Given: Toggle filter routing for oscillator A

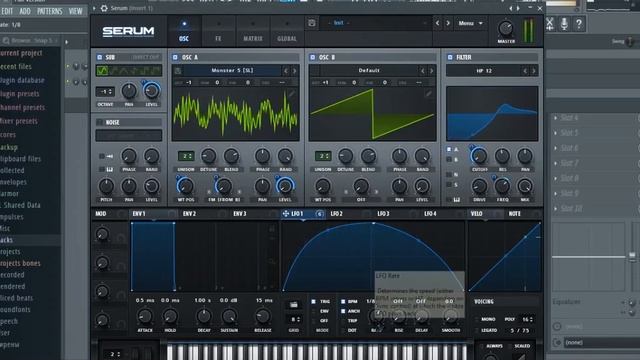Looking at the screenshot, I should click(449, 149).
